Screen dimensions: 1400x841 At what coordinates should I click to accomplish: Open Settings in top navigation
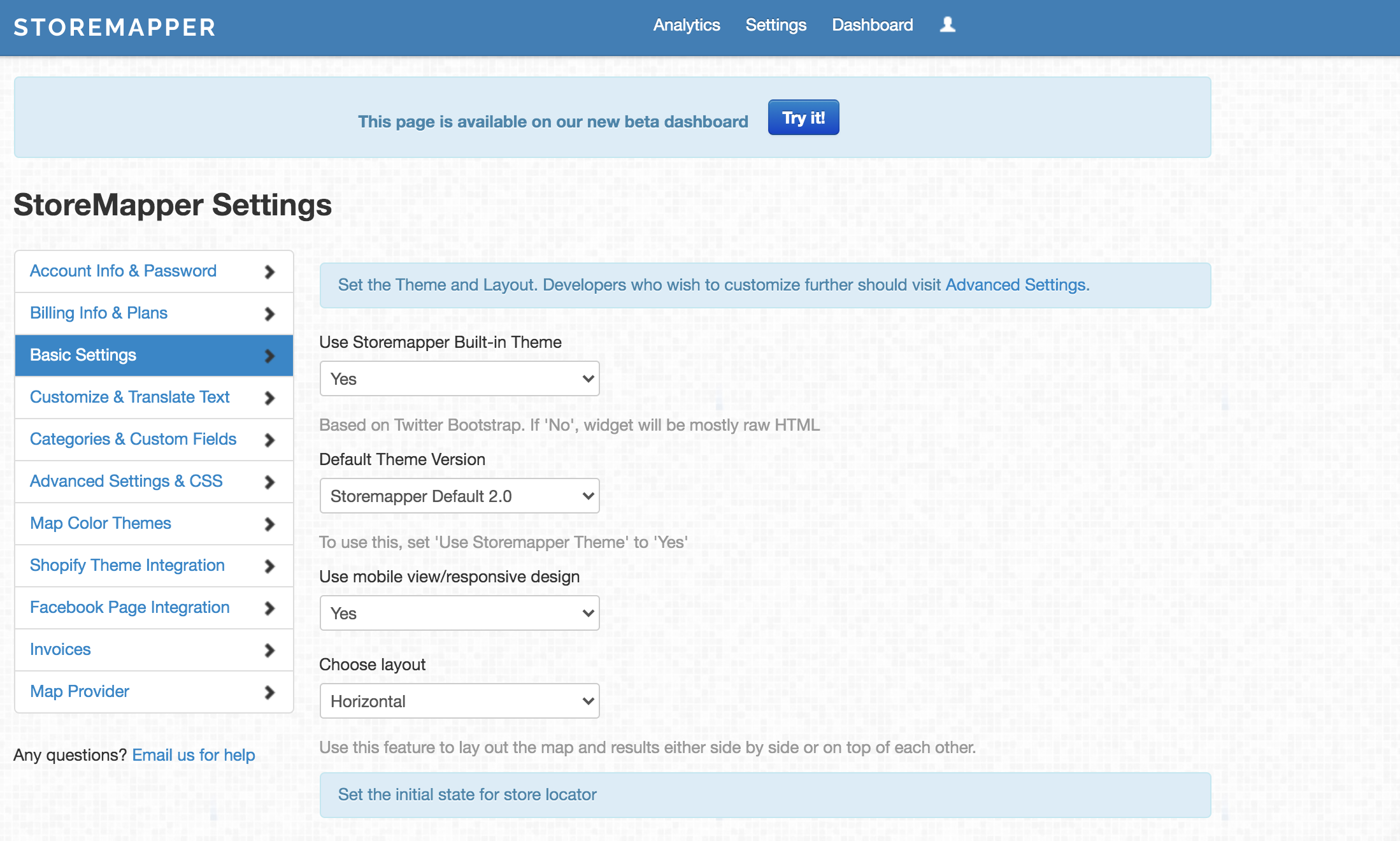pos(776,25)
